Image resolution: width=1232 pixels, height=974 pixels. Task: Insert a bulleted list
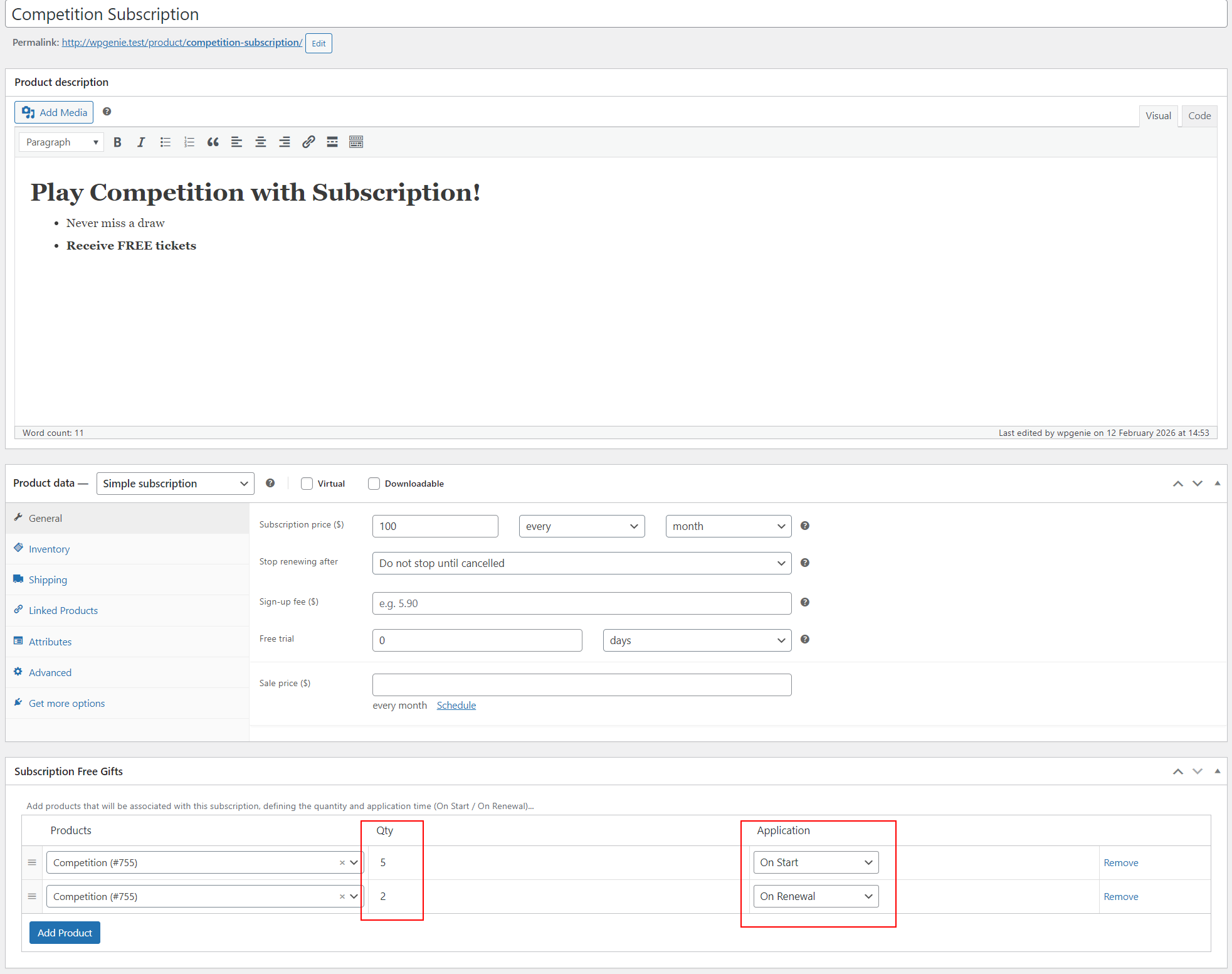[x=166, y=142]
